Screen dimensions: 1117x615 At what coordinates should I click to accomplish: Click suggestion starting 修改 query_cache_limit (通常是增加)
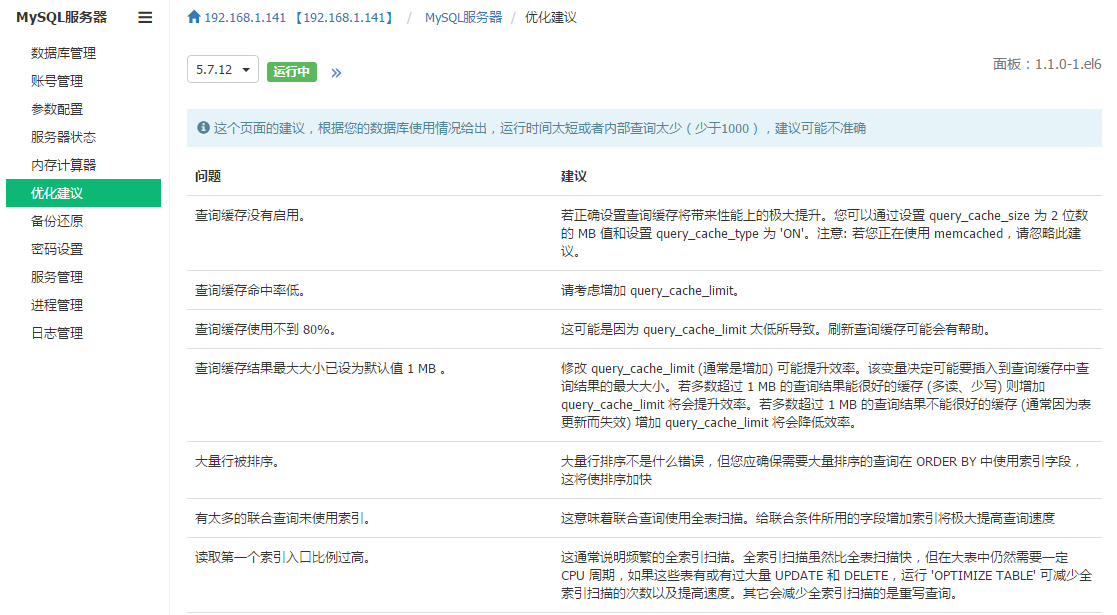[826, 395]
